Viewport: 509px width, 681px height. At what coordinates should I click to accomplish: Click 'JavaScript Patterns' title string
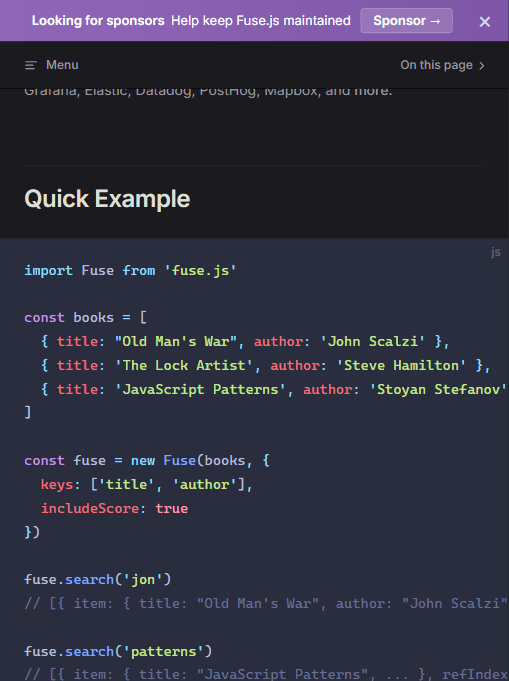[x=200, y=389]
